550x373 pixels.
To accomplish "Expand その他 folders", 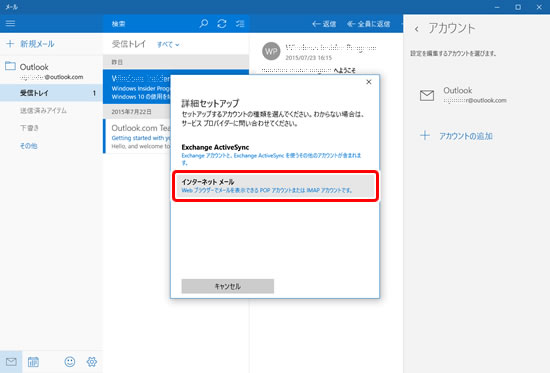I will coord(28,146).
